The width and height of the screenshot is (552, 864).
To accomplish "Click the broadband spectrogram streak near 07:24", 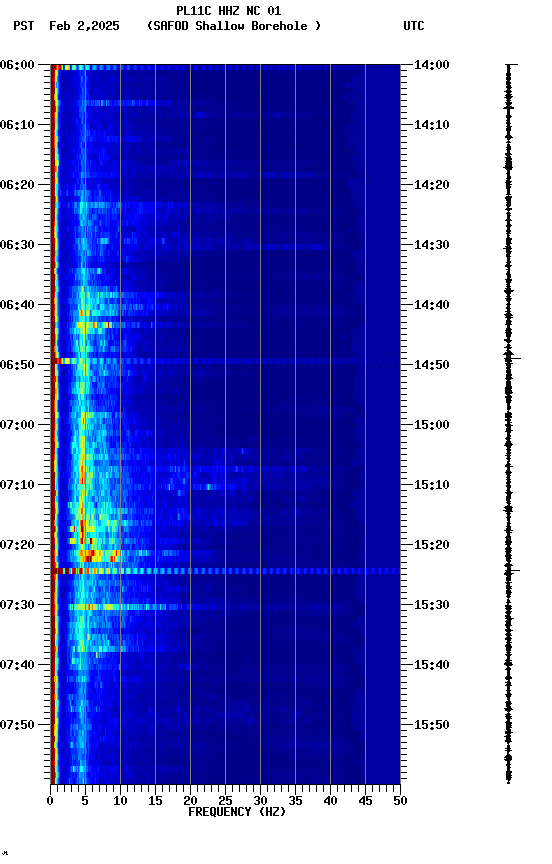I will [225, 571].
